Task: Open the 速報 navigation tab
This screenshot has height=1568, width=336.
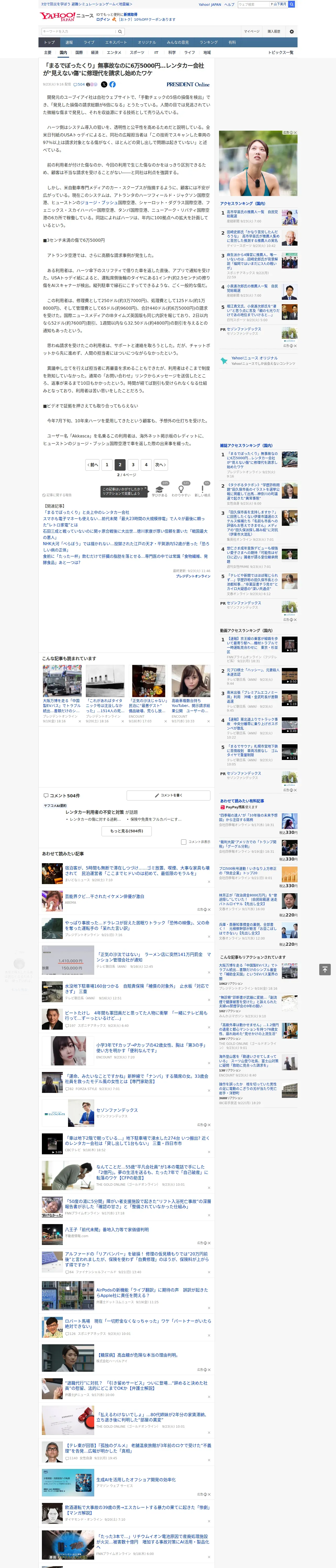Action: [69, 43]
